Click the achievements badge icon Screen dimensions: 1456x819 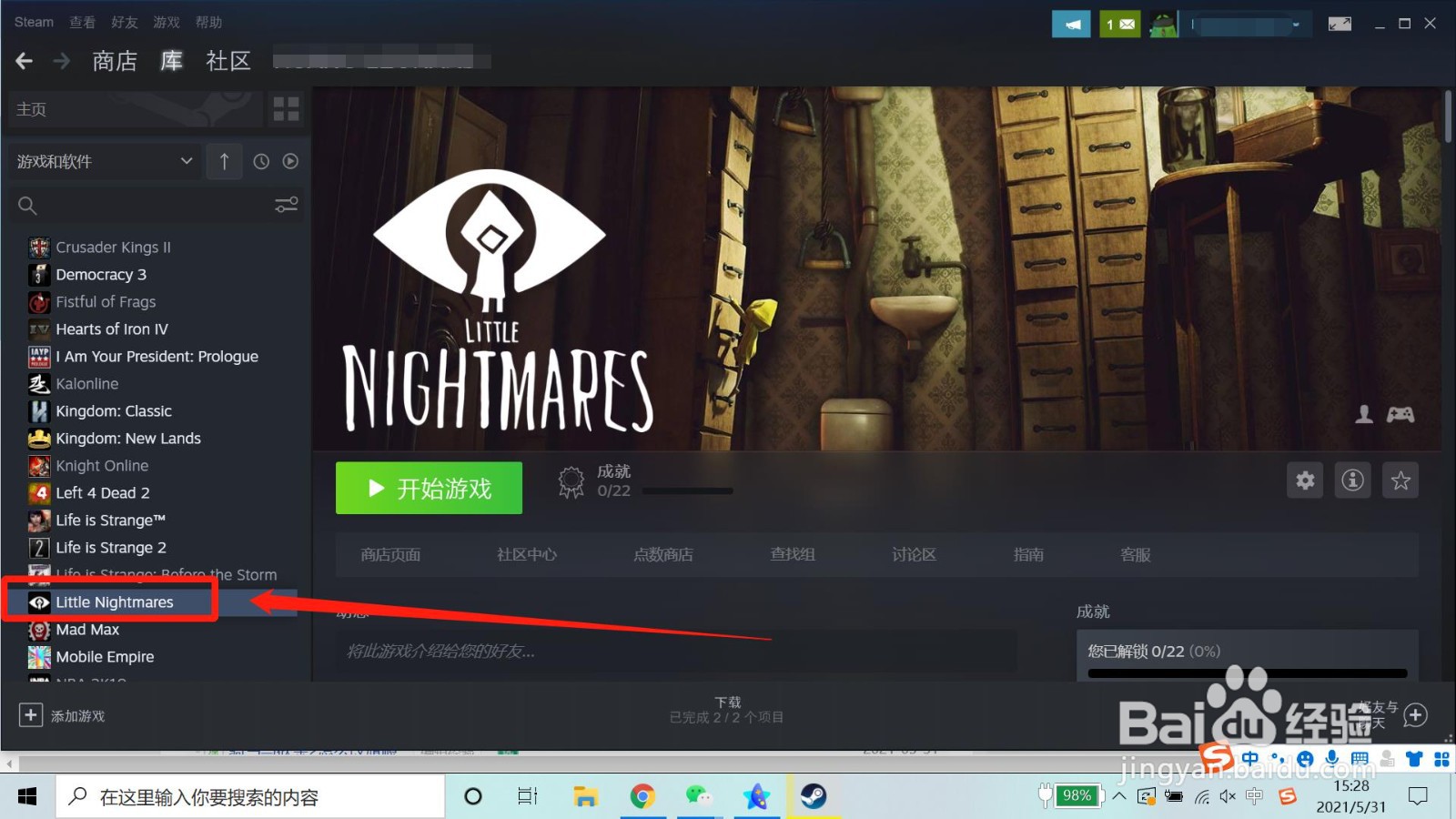coord(571,481)
